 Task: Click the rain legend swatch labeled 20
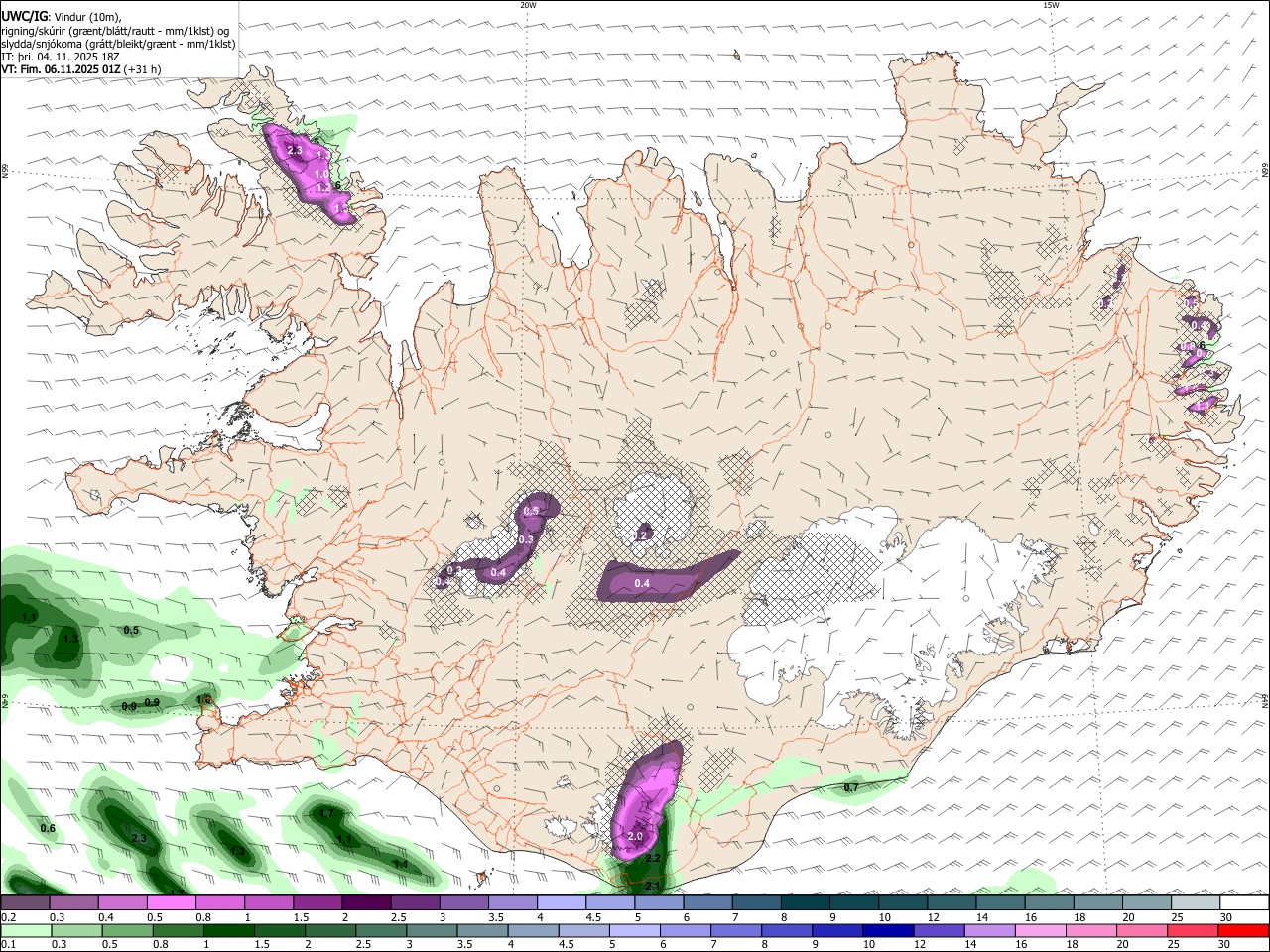[1142, 930]
